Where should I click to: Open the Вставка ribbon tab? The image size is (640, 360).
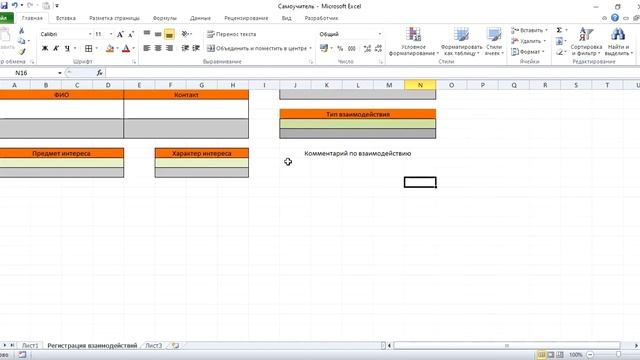(x=66, y=18)
